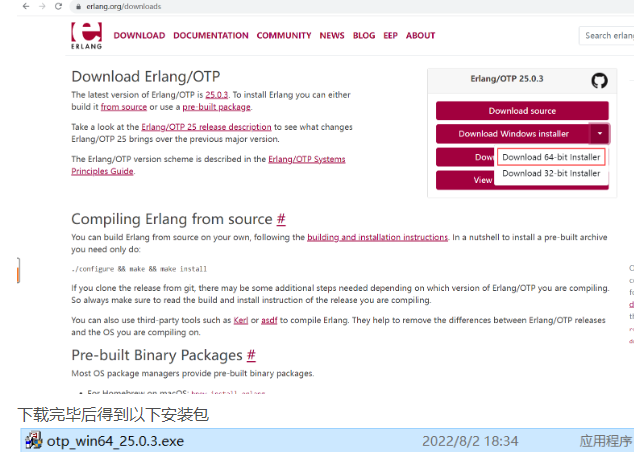Choose Download 64-bit Installer option
The image size is (634, 468).
point(551,157)
